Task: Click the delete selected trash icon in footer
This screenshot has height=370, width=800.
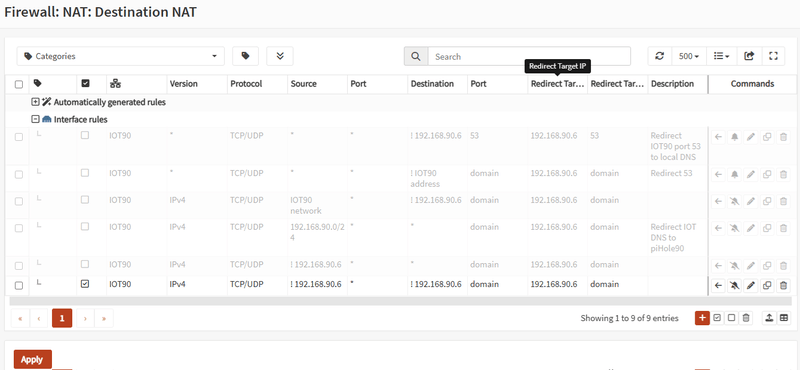Action: click(746, 318)
